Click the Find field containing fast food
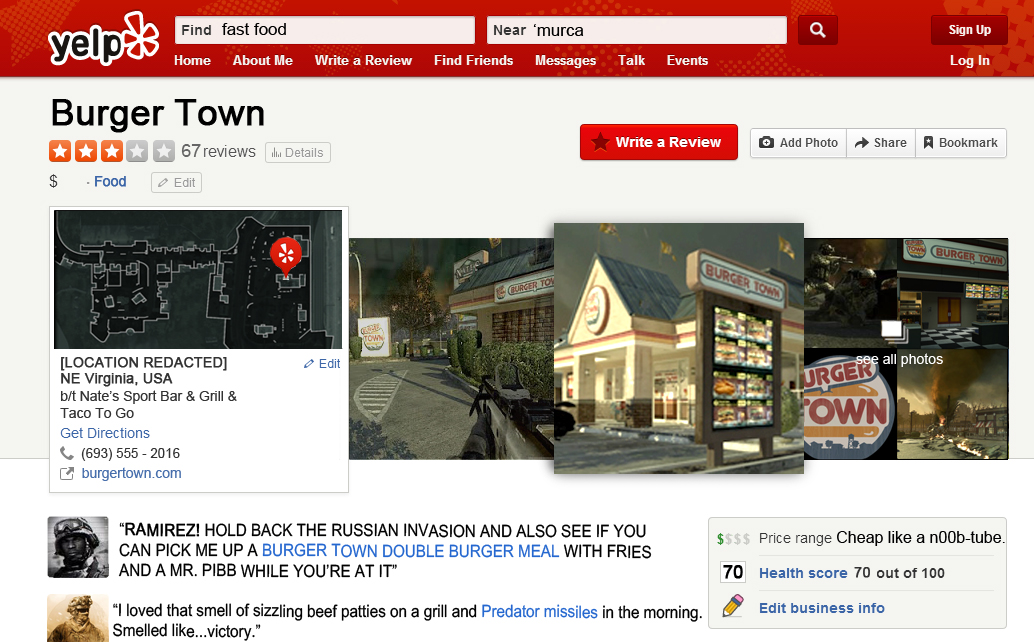This screenshot has width=1034, height=642. 324,30
